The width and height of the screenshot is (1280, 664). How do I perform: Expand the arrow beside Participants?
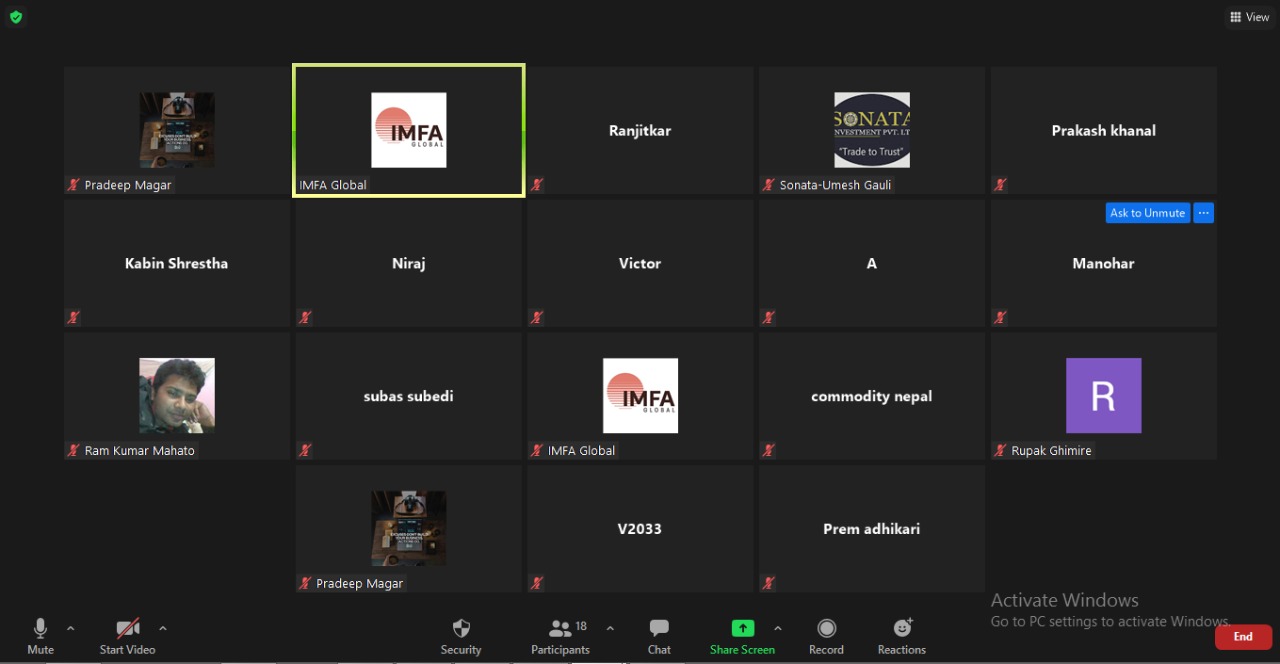point(610,629)
